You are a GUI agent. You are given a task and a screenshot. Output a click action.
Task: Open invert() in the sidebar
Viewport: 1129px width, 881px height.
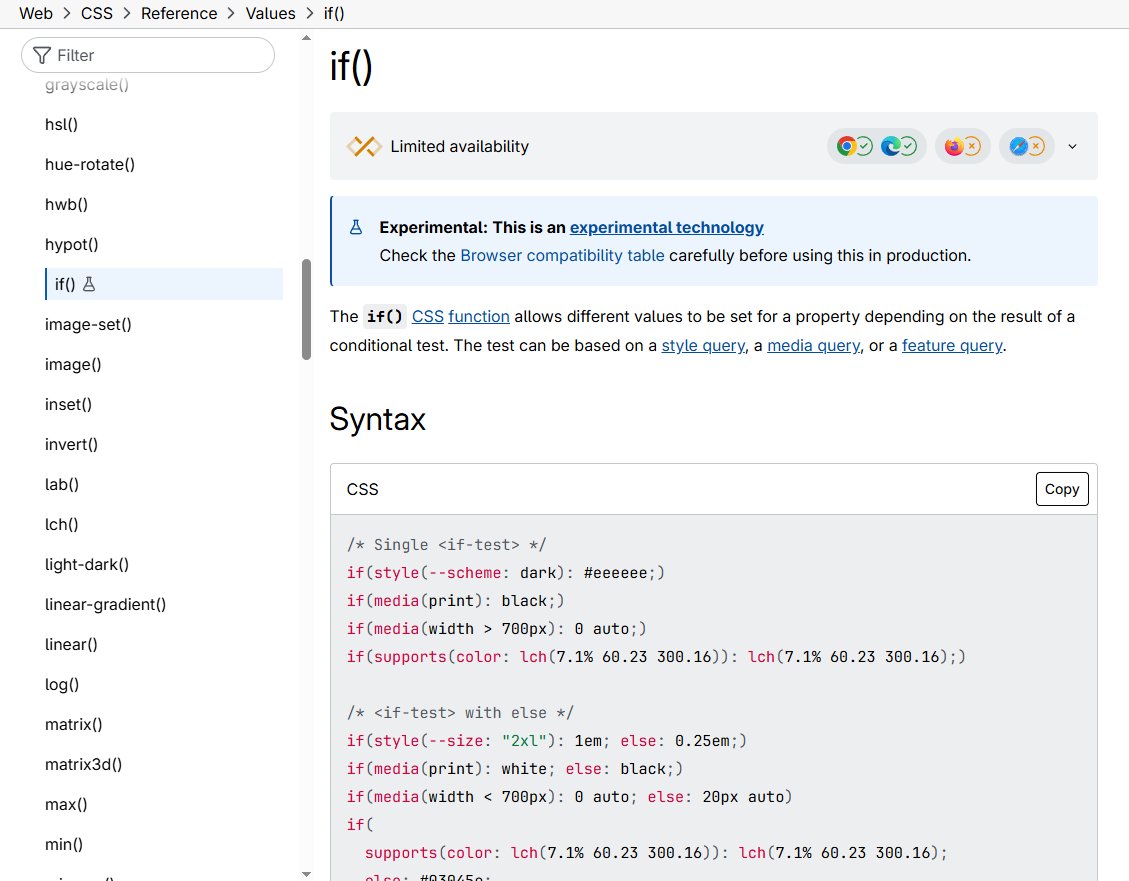click(x=71, y=444)
